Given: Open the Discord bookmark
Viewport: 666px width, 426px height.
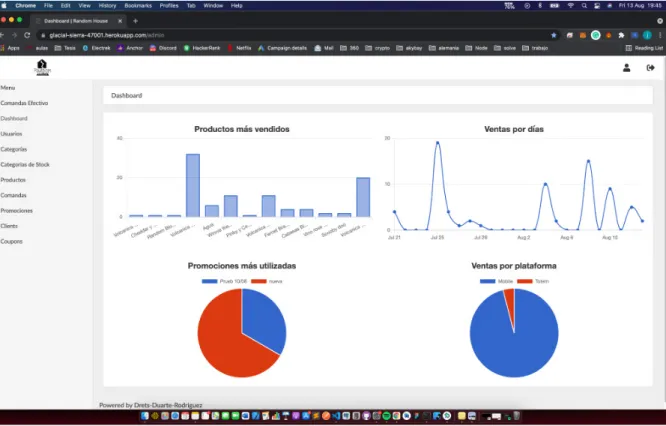Looking at the screenshot, I should 163,48.
